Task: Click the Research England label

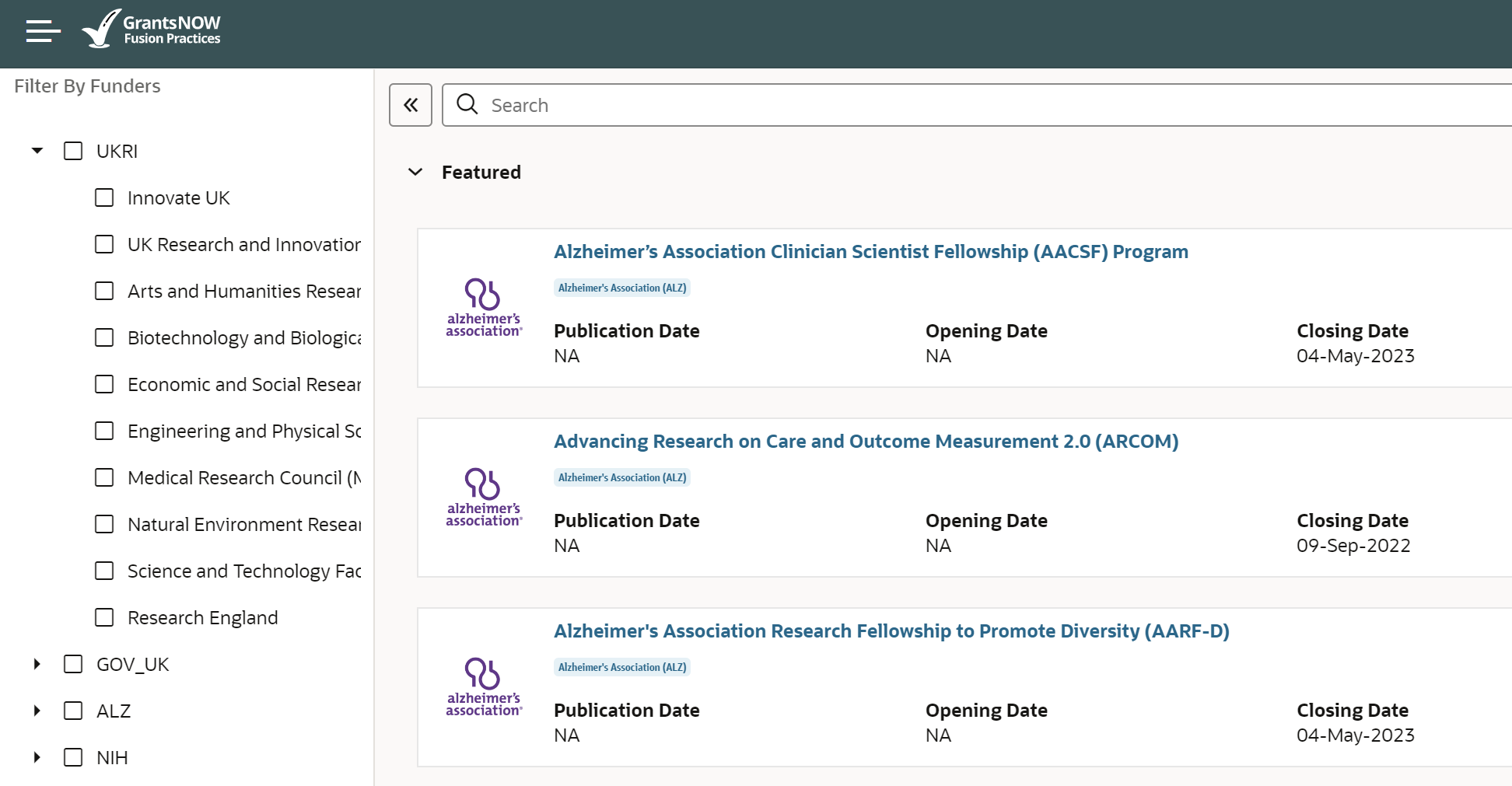Action: (x=203, y=617)
